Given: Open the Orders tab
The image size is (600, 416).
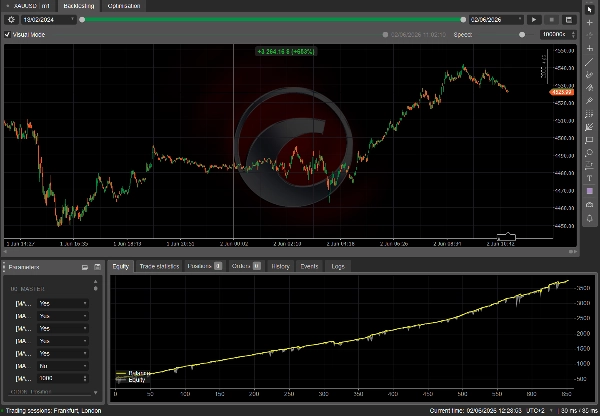Looking at the screenshot, I should [246, 266].
